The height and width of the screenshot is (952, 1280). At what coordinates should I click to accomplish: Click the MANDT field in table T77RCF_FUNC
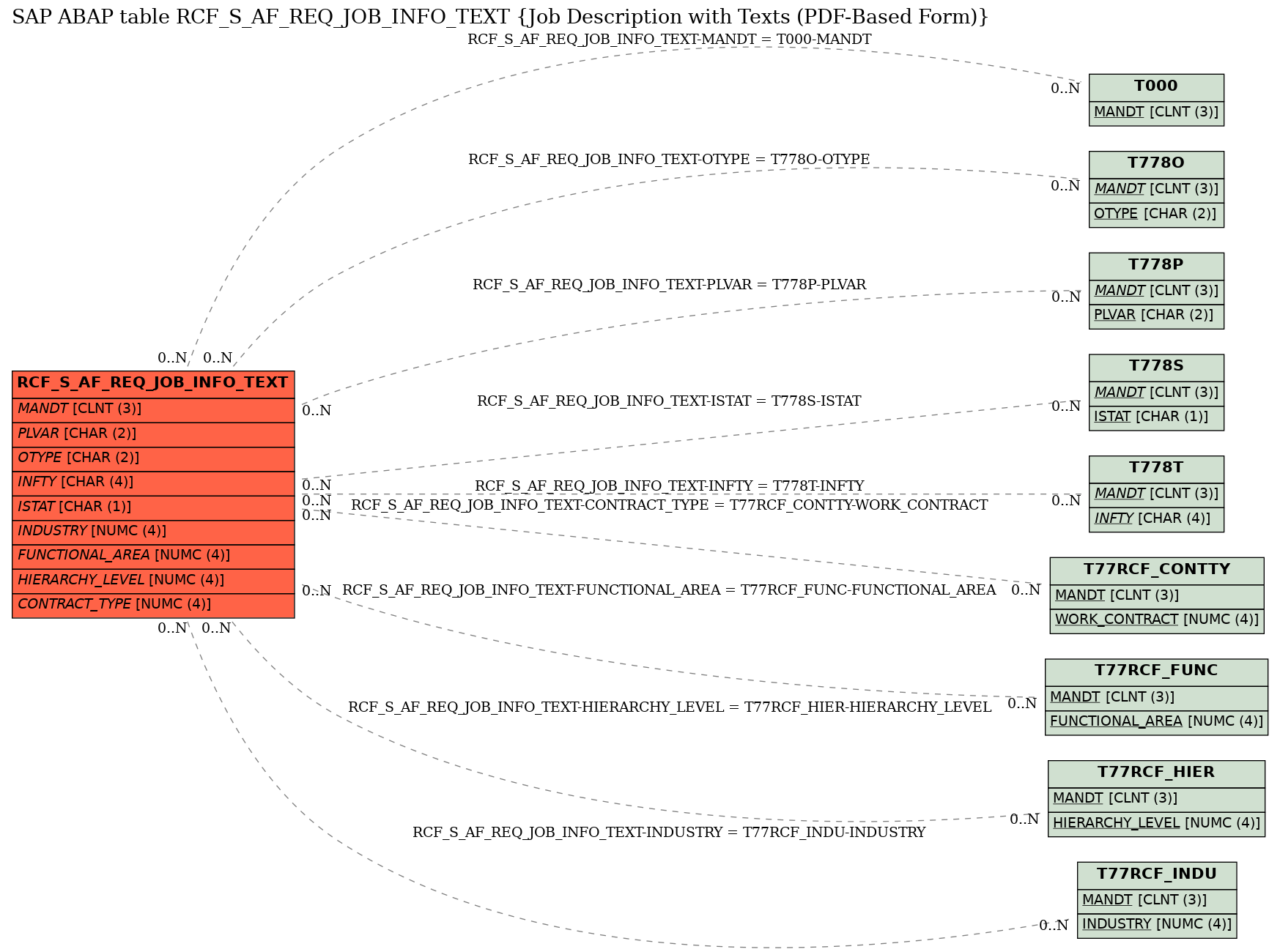1156,698
